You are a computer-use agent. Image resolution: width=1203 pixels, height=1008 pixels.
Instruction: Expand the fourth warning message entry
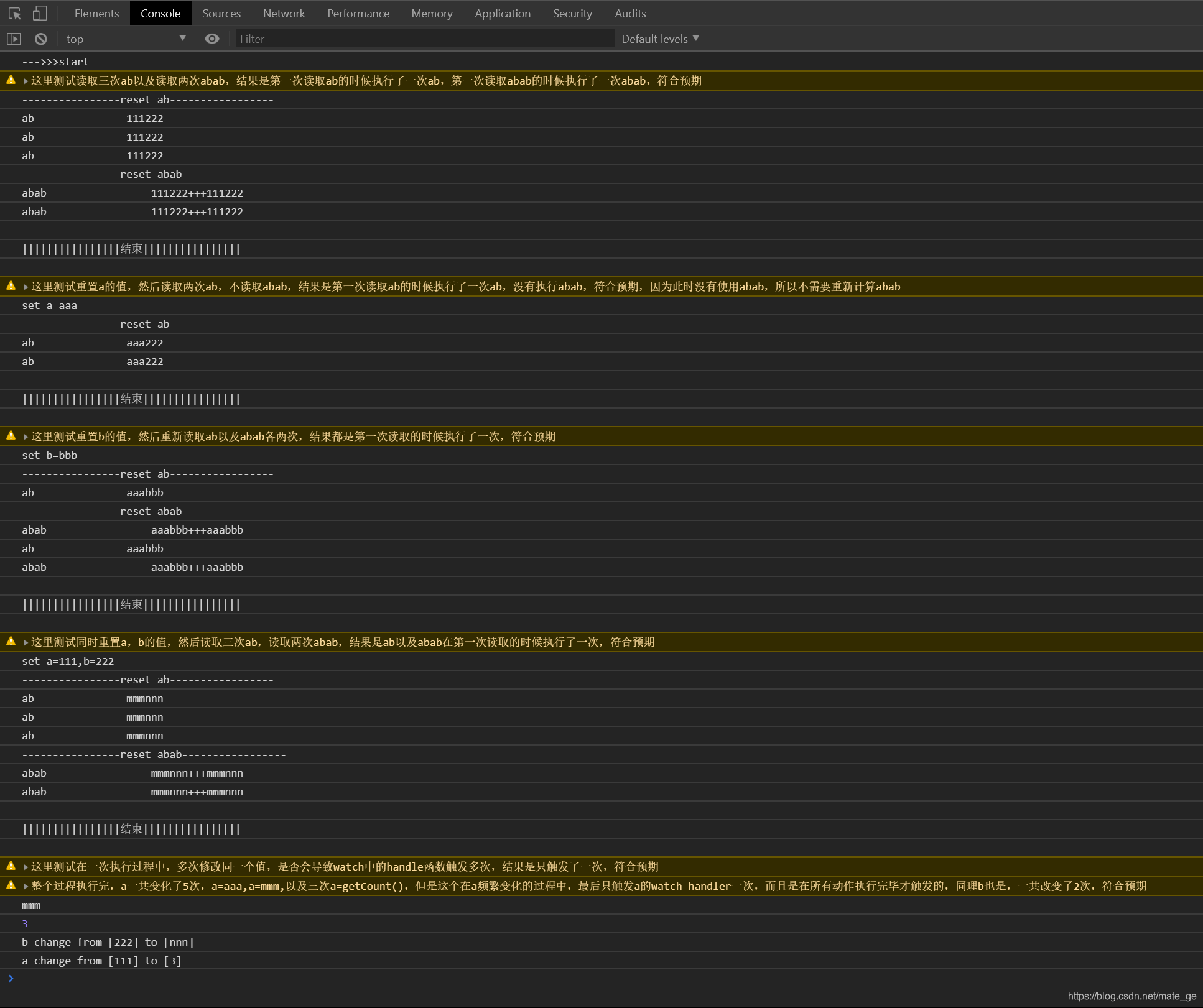[29, 642]
